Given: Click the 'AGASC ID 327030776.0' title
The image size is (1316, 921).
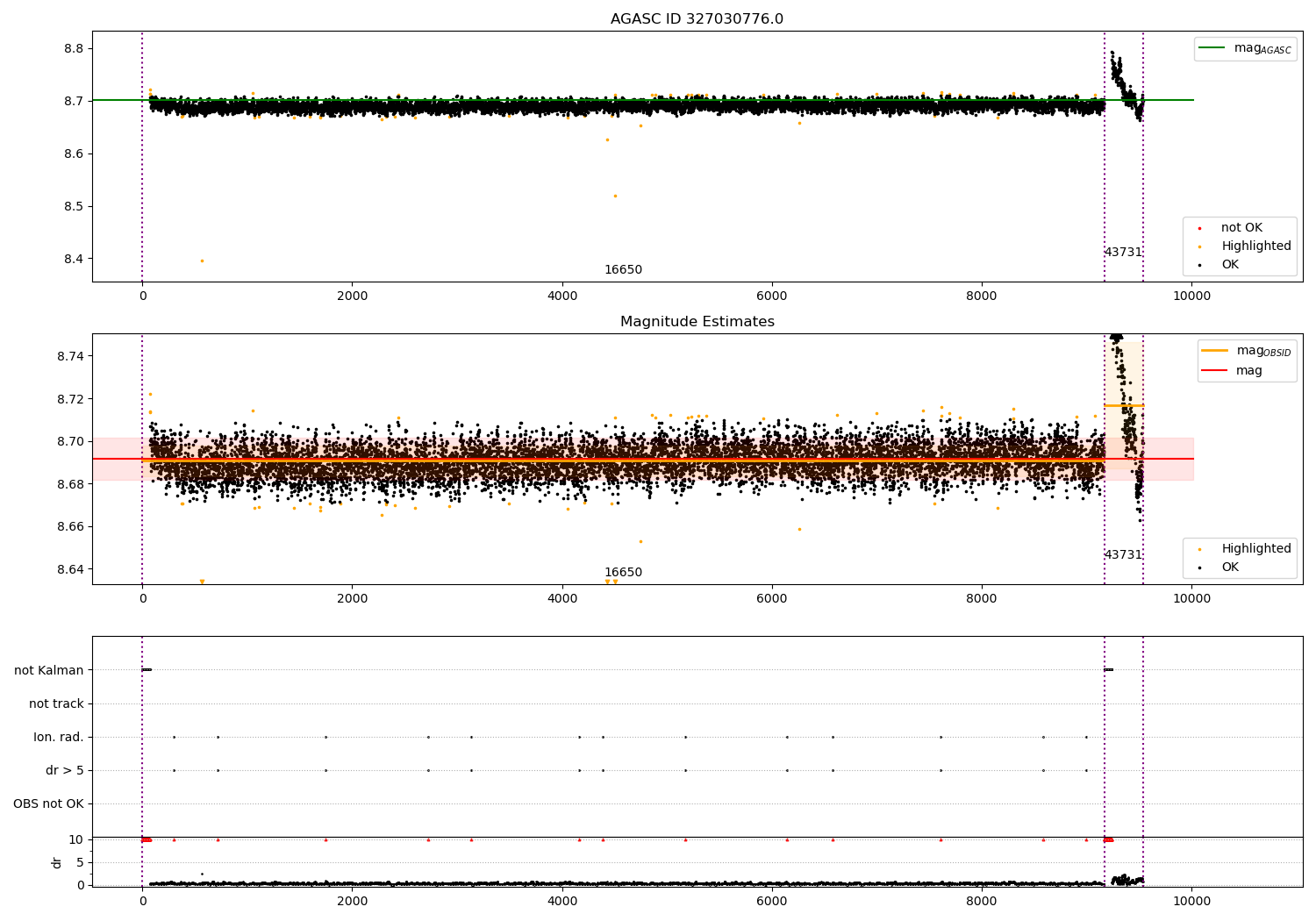Looking at the screenshot, I should [x=697, y=19].
